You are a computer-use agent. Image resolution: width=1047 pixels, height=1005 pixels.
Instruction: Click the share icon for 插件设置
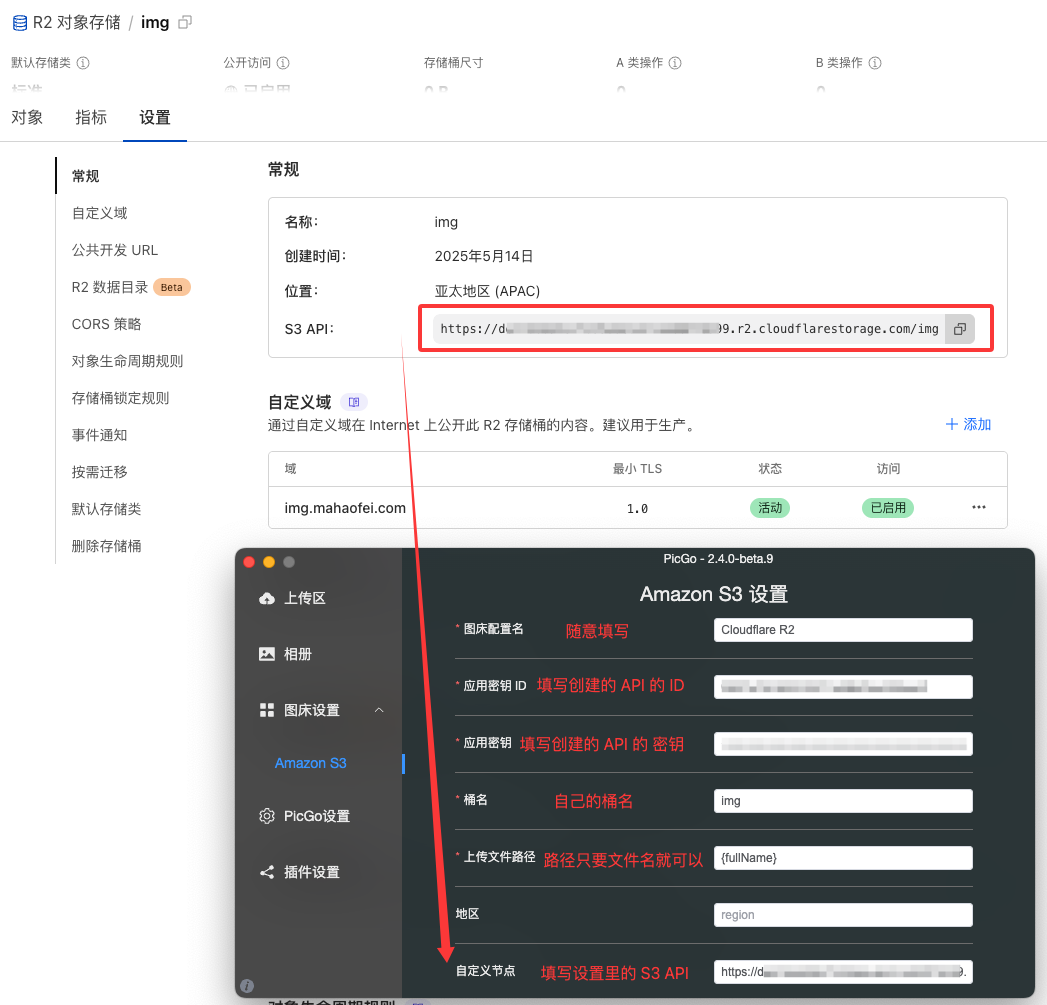(x=267, y=872)
